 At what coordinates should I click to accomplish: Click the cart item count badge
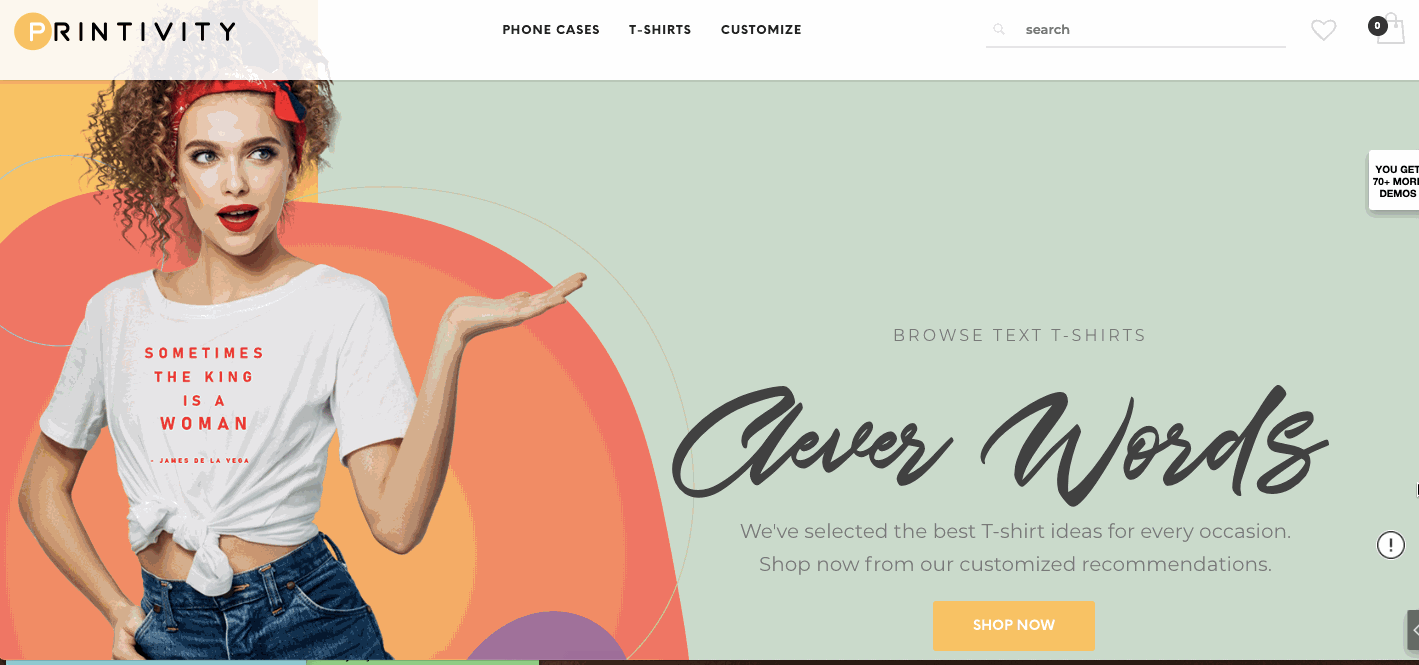click(1378, 26)
